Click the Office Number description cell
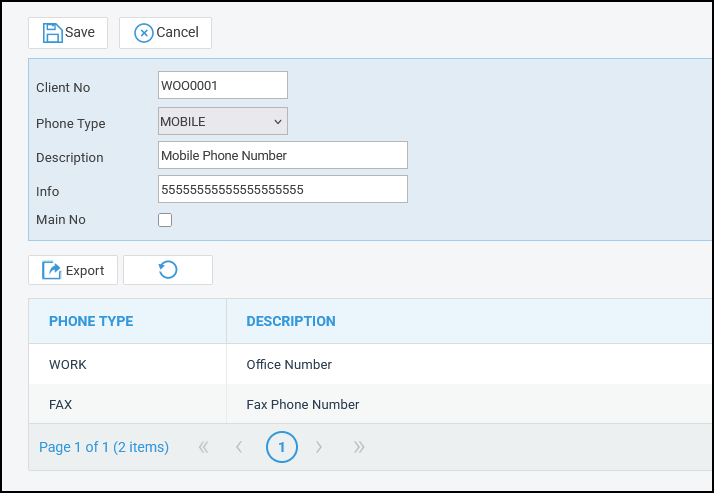The width and height of the screenshot is (714, 493). [289, 365]
